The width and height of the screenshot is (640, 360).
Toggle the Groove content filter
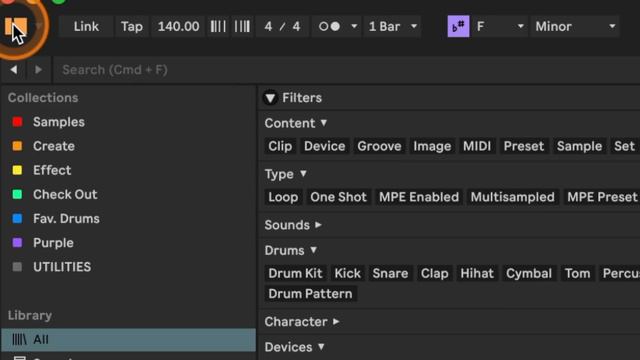[379, 146]
